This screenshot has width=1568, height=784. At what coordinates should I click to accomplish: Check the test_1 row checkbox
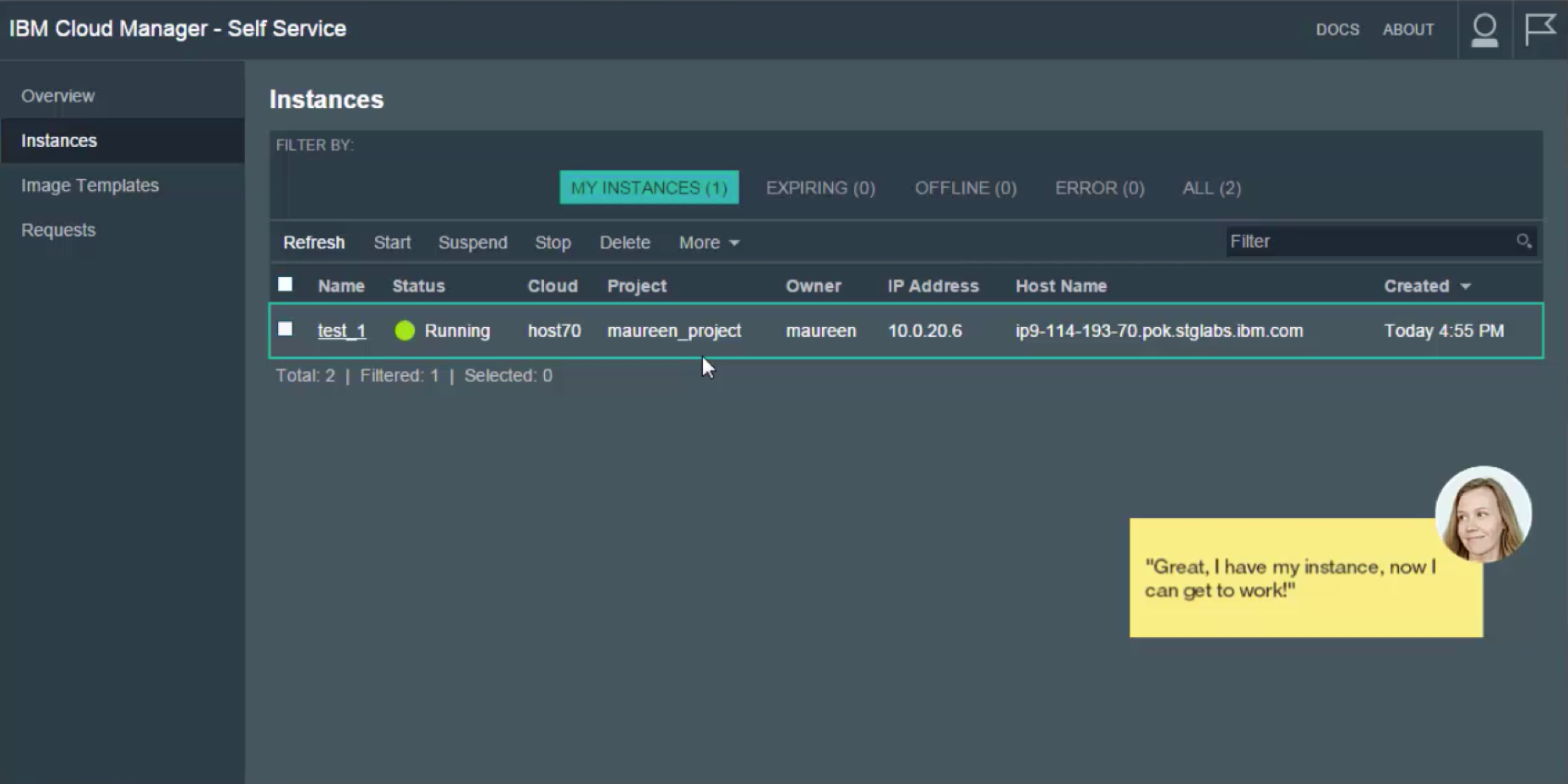click(x=286, y=329)
